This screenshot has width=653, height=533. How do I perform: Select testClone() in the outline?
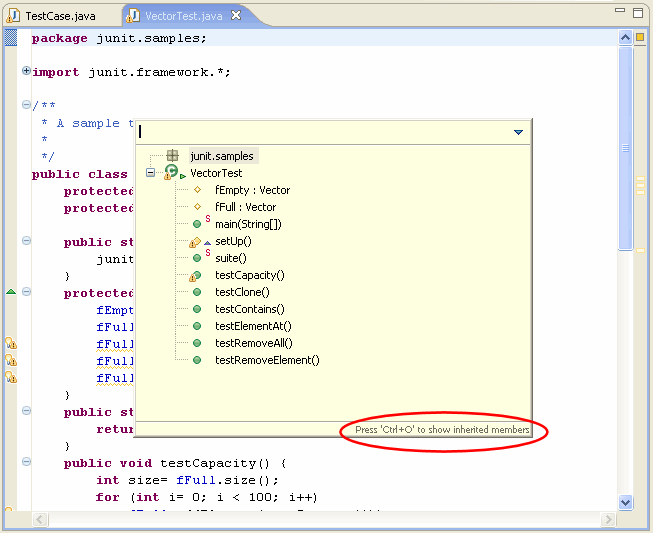pyautogui.click(x=242, y=292)
